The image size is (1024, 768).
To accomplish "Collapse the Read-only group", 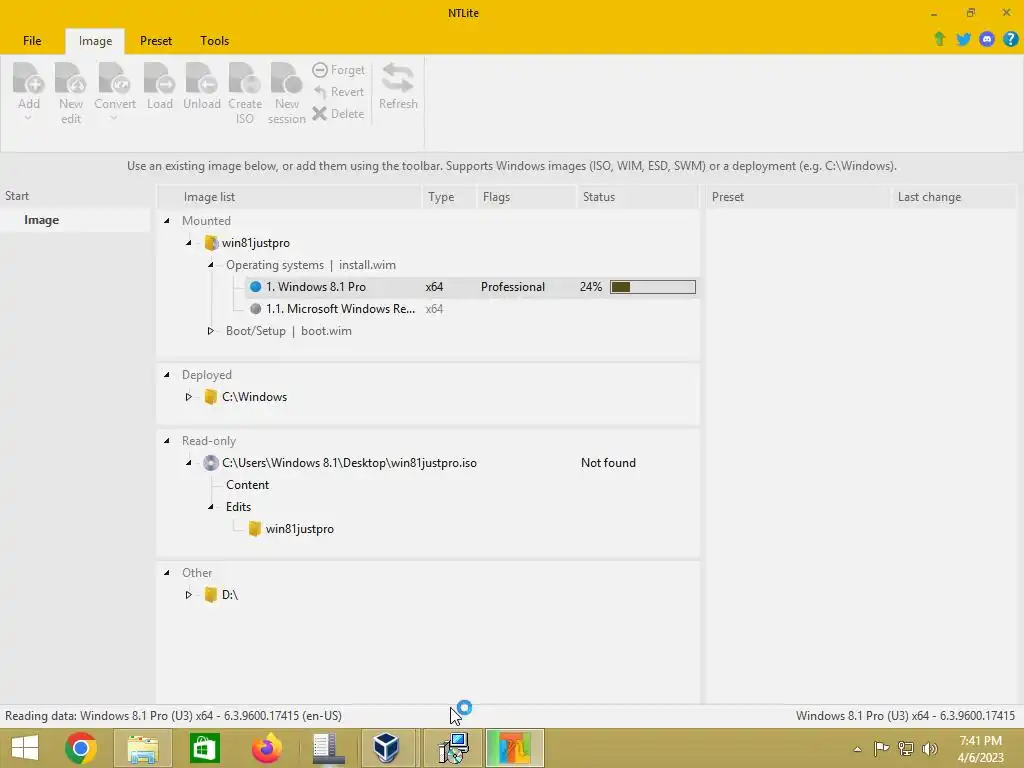I will point(167,441).
